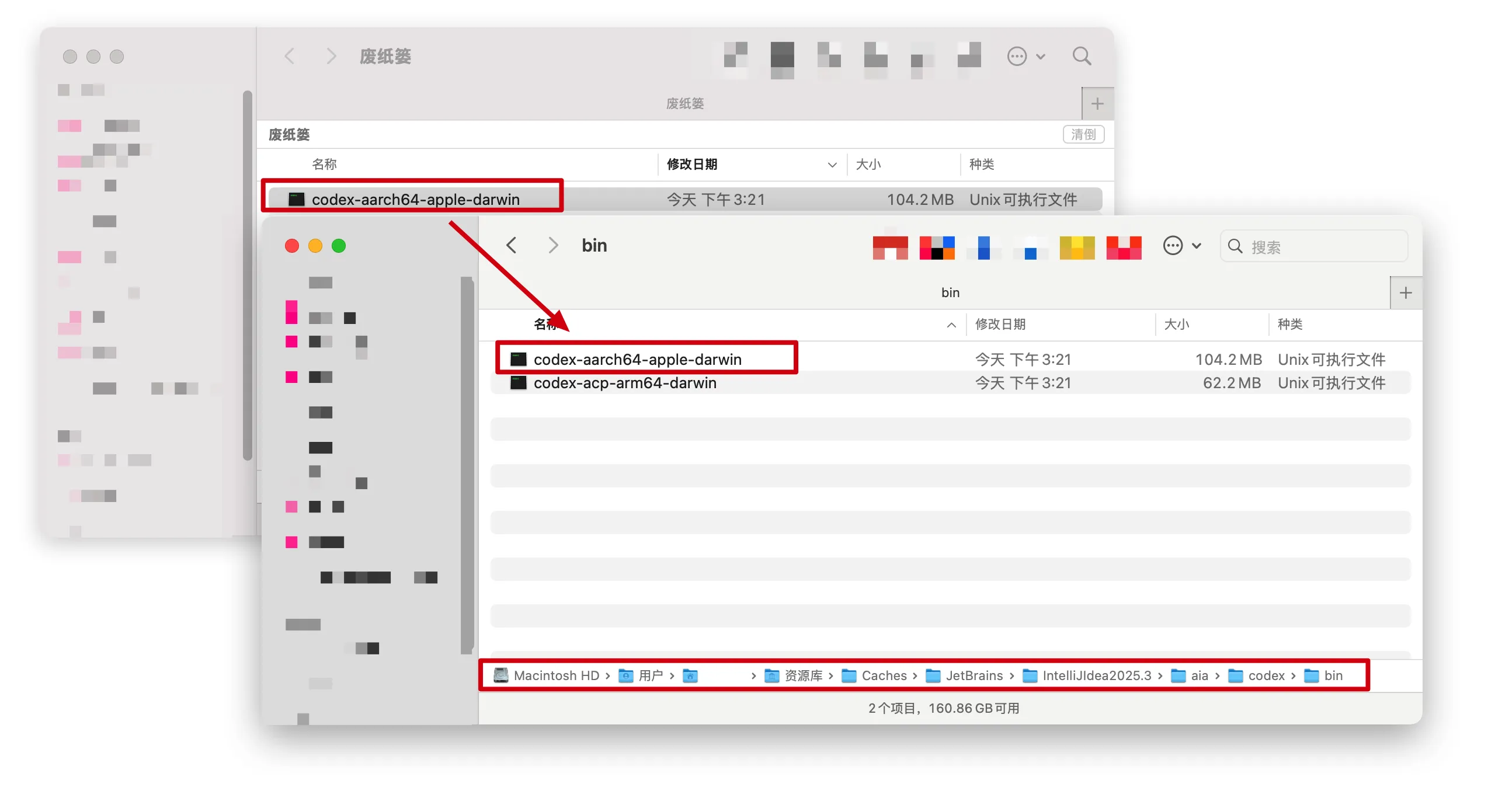The image size is (1488, 812).
Task: Click the 今天 下午3:21 date in 废纸篓 window
Action: tap(716, 200)
